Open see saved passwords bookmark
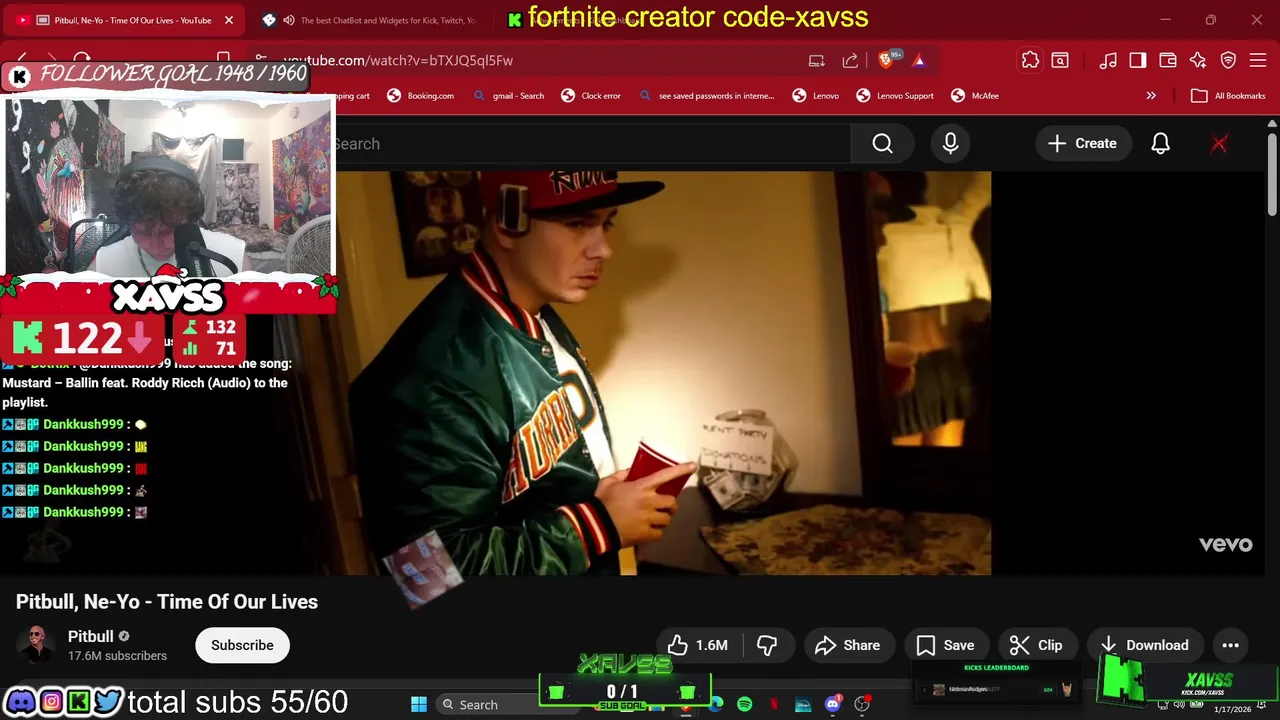The height and width of the screenshot is (720, 1280). click(706, 96)
